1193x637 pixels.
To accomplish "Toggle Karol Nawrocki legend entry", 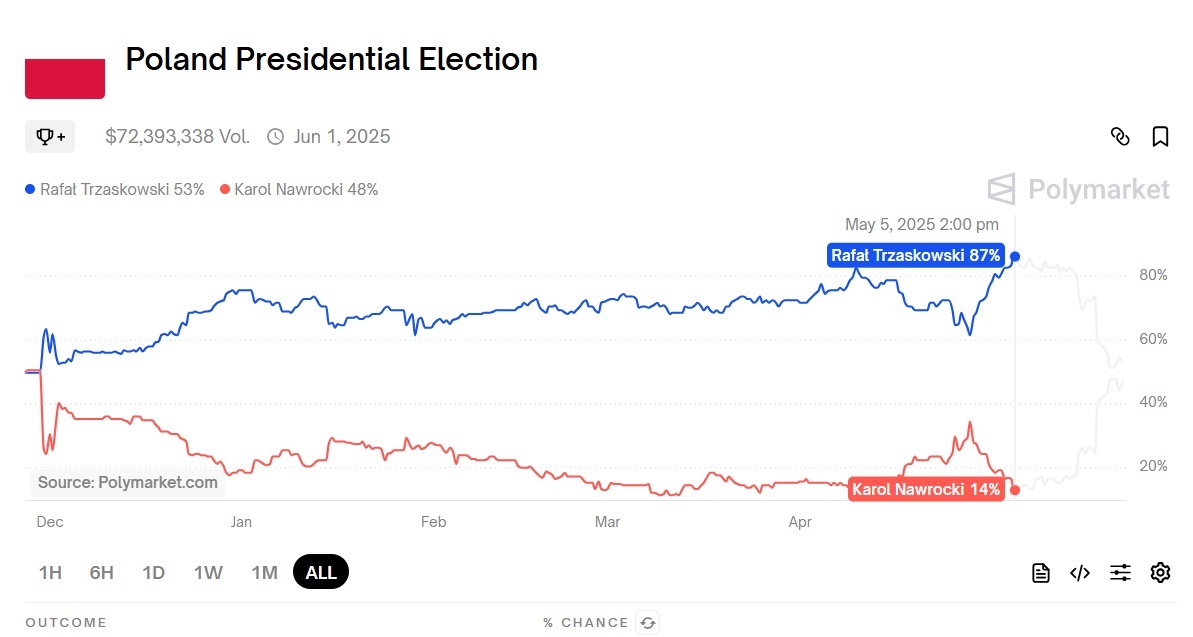I will (x=298, y=189).
